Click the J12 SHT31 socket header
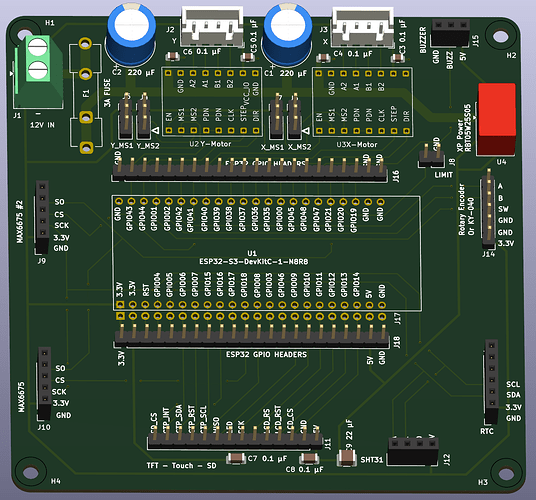The width and height of the screenshot is (536, 500). (413, 450)
